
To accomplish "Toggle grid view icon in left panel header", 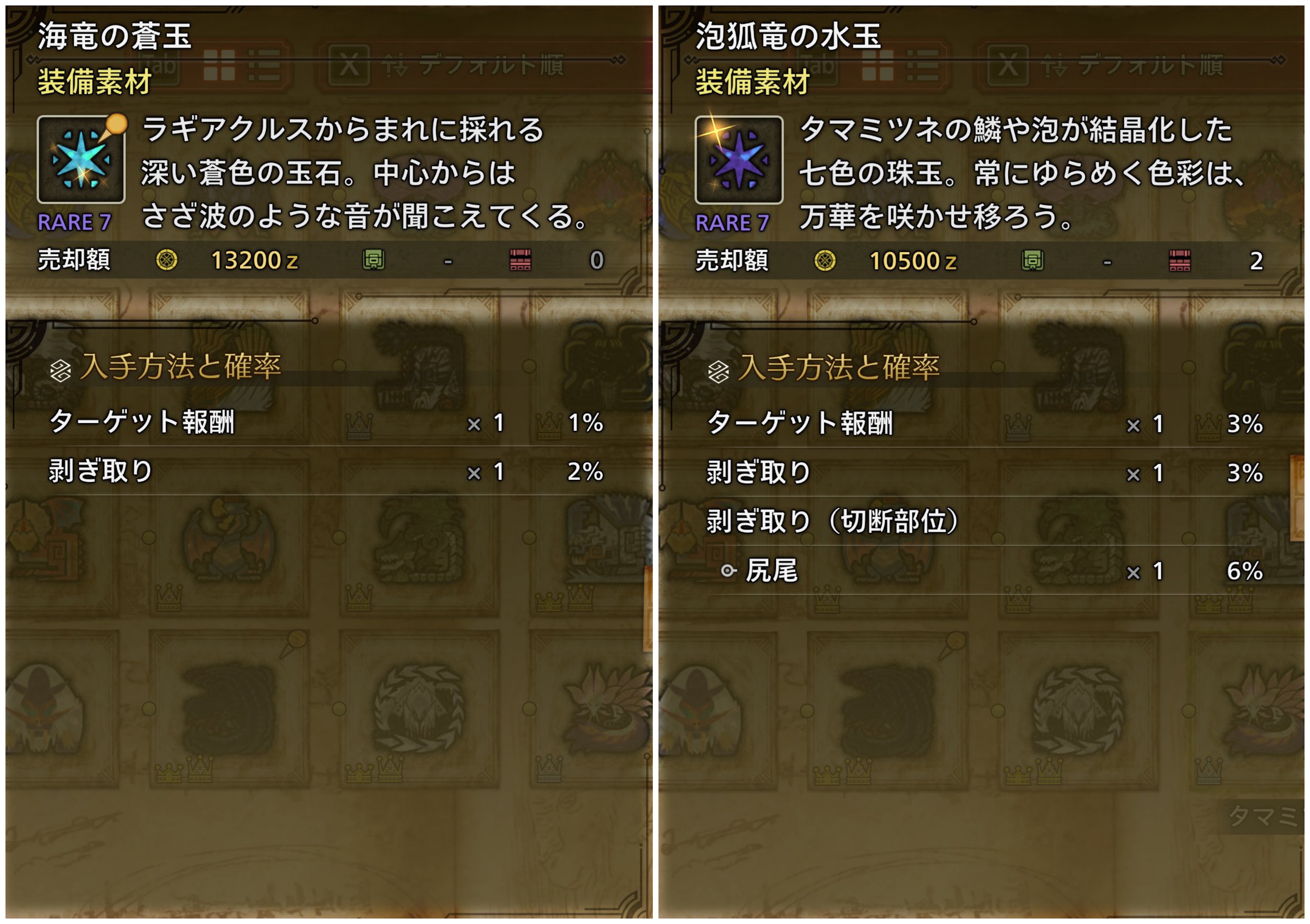I will point(219,66).
